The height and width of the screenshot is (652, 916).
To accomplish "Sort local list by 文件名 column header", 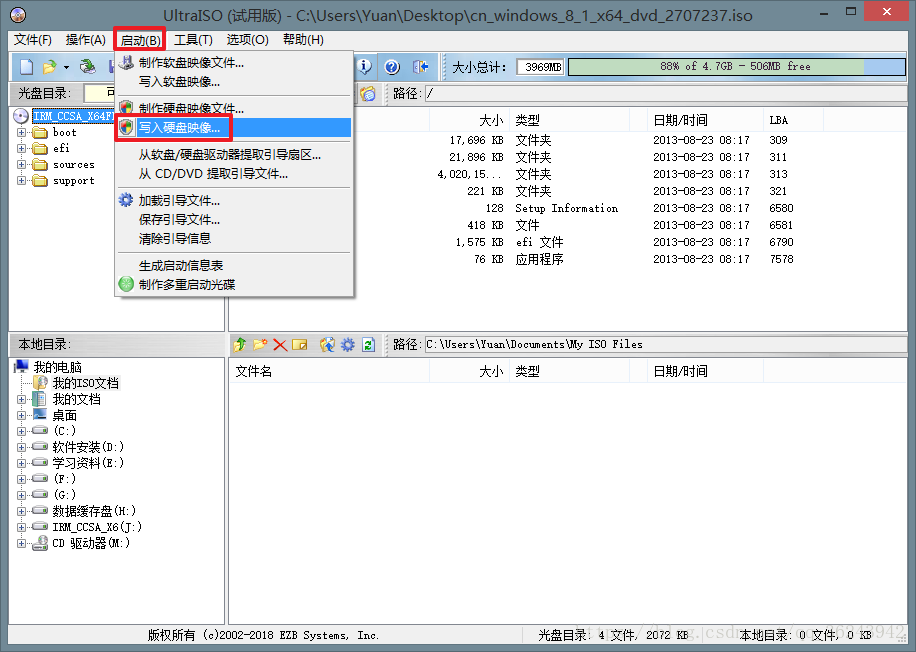I will tap(329, 371).
